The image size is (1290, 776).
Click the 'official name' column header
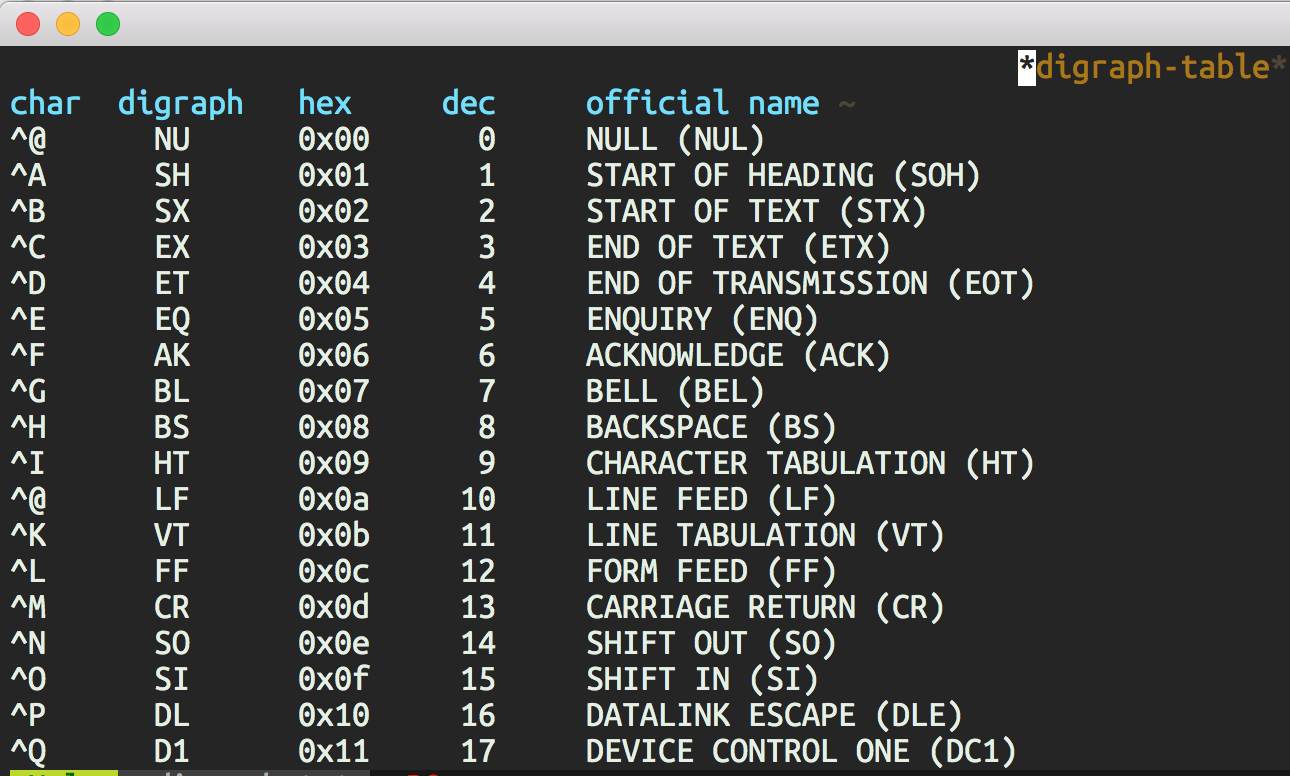click(702, 103)
